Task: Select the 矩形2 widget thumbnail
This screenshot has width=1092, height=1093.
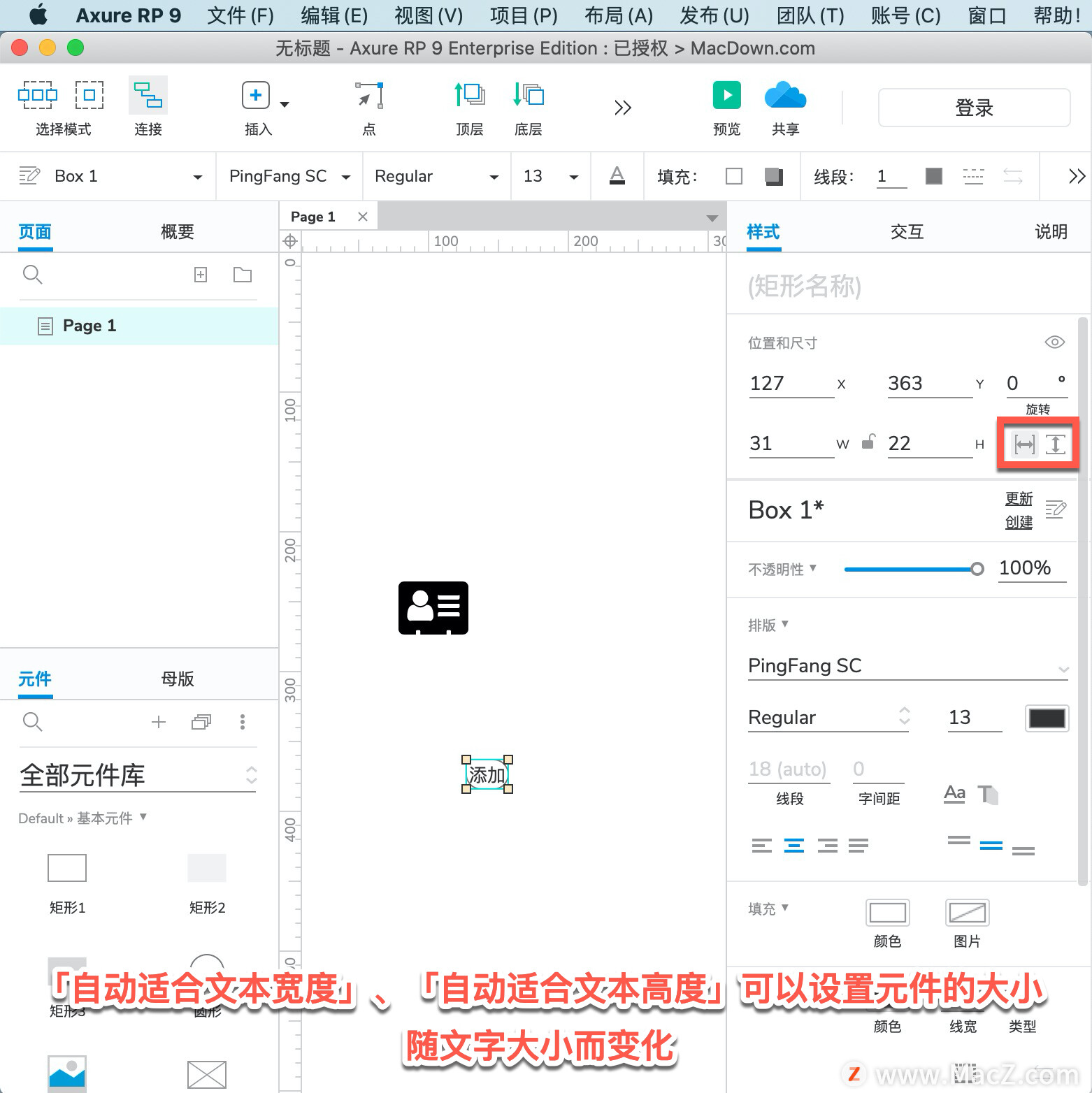Action: 207,868
